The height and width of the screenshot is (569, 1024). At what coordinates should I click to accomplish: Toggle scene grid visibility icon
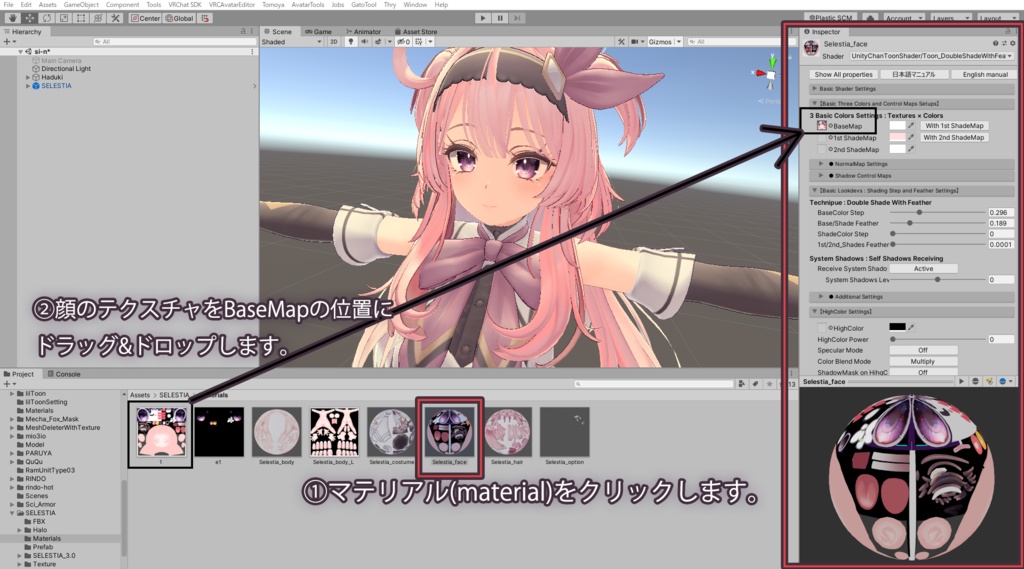pyautogui.click(x=419, y=42)
